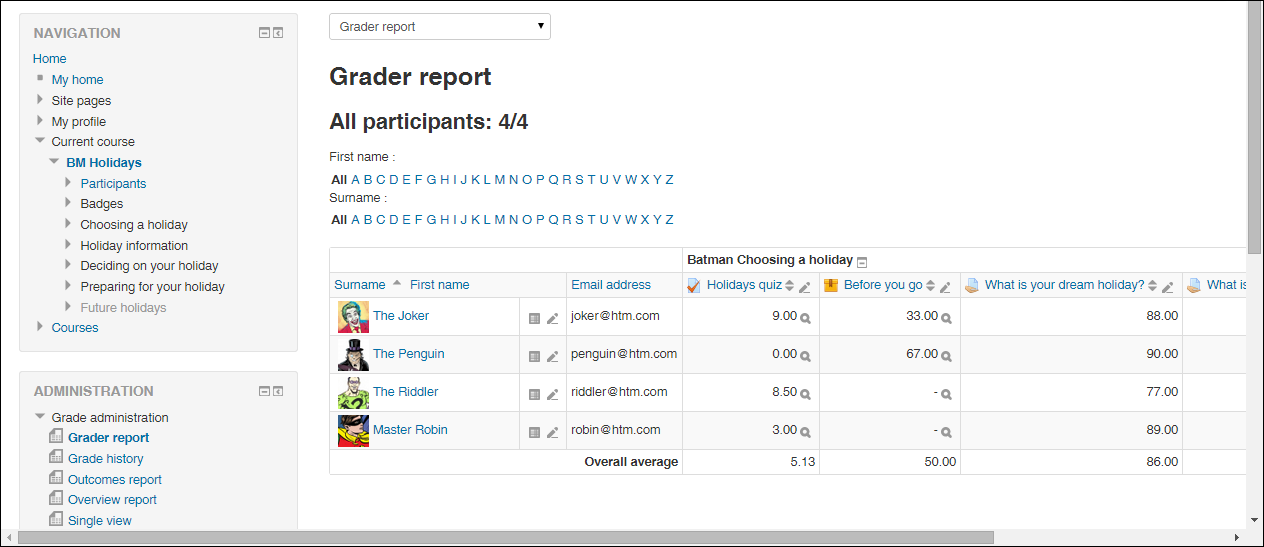The width and height of the screenshot is (1264, 547).
Task: Filter surname by letter Z
Action: coord(669,220)
